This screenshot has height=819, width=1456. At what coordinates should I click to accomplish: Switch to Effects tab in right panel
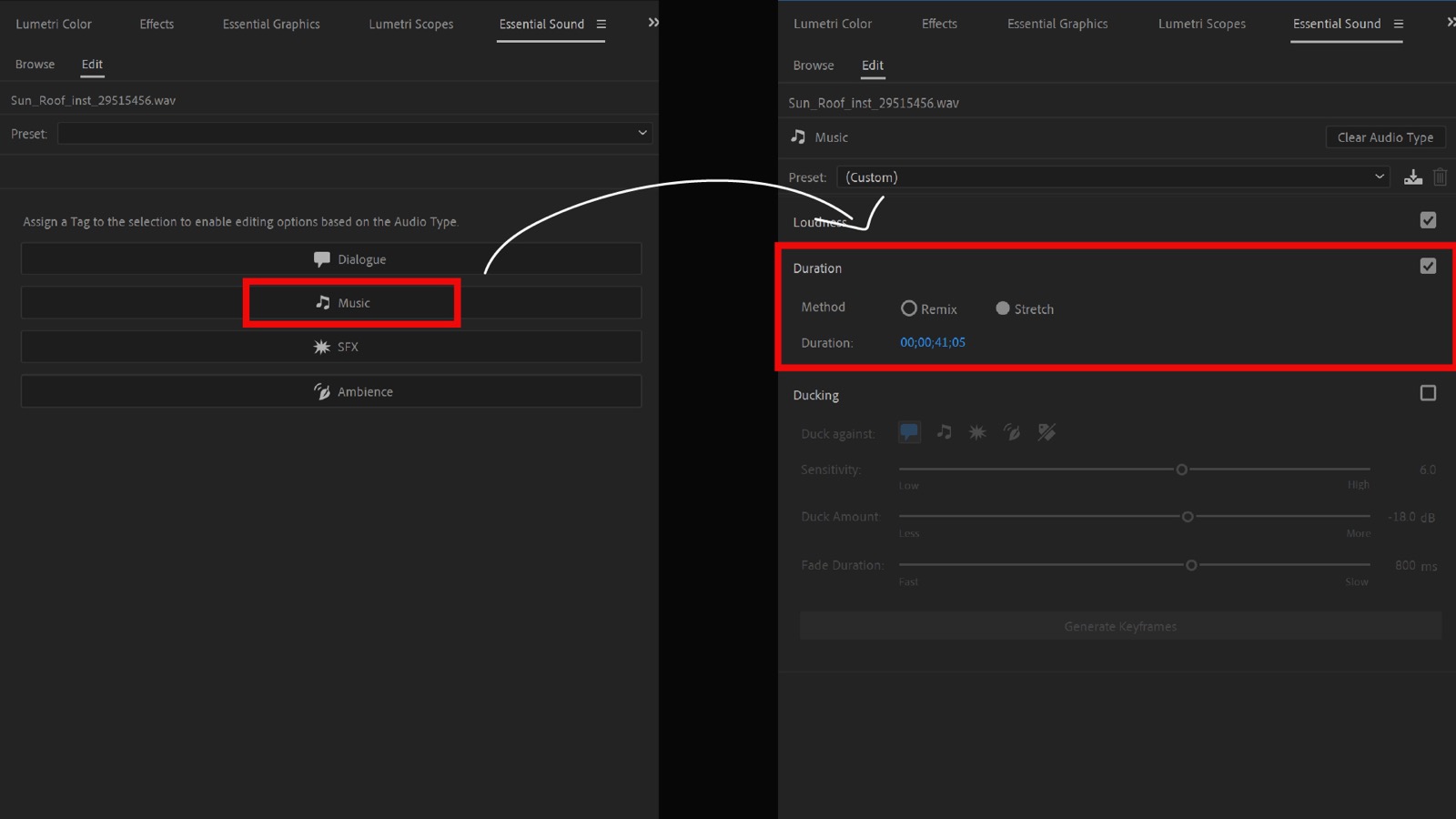[x=939, y=24]
